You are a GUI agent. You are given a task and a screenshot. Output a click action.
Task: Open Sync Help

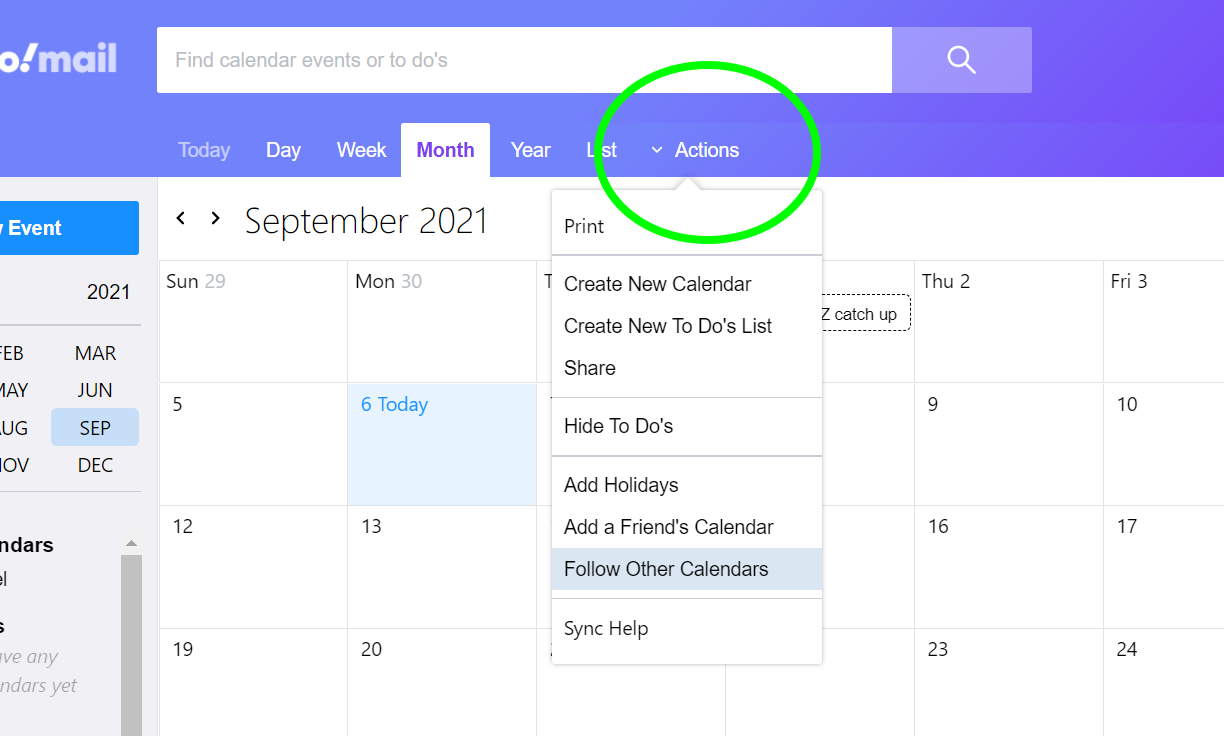point(606,628)
